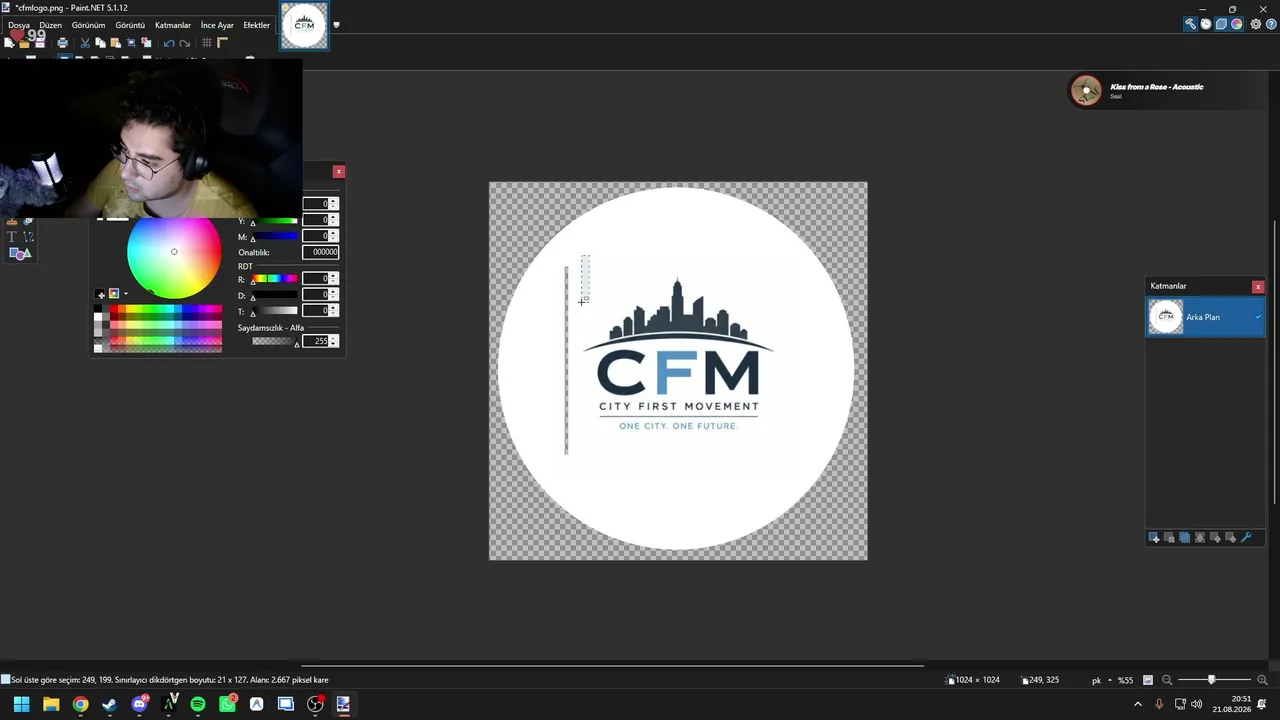This screenshot has width=1280, height=720.
Task: Click the Print toolbar icon
Action: pos(62,43)
